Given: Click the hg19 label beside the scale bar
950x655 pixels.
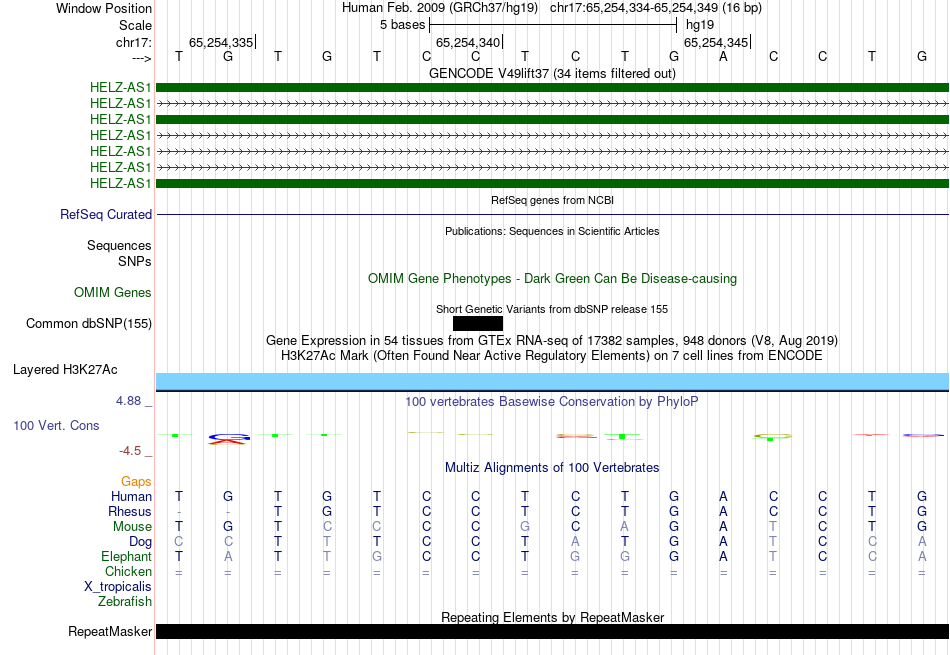Looking at the screenshot, I should [x=700, y=25].
